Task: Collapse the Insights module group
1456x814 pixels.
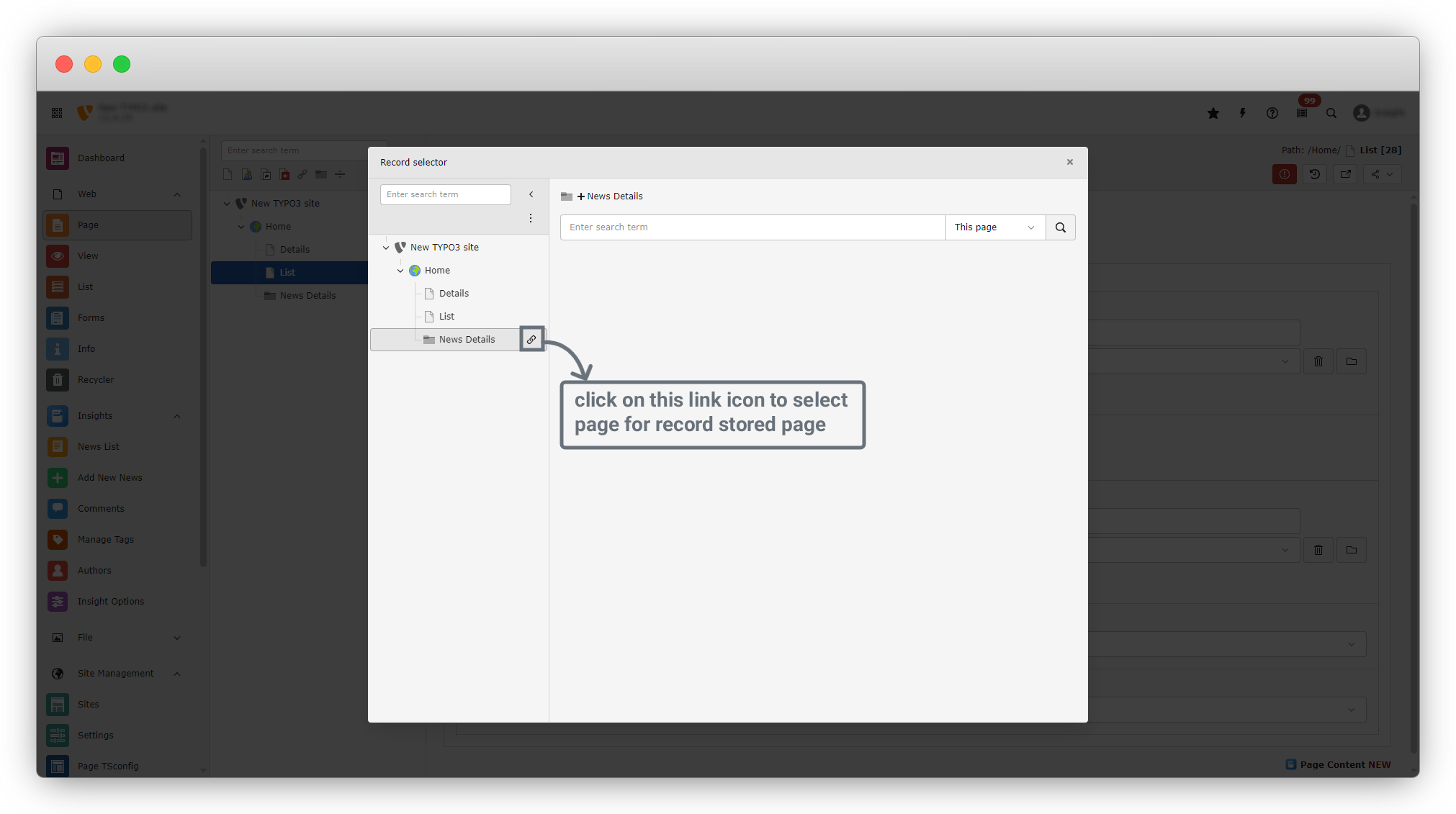Action: pyautogui.click(x=177, y=416)
